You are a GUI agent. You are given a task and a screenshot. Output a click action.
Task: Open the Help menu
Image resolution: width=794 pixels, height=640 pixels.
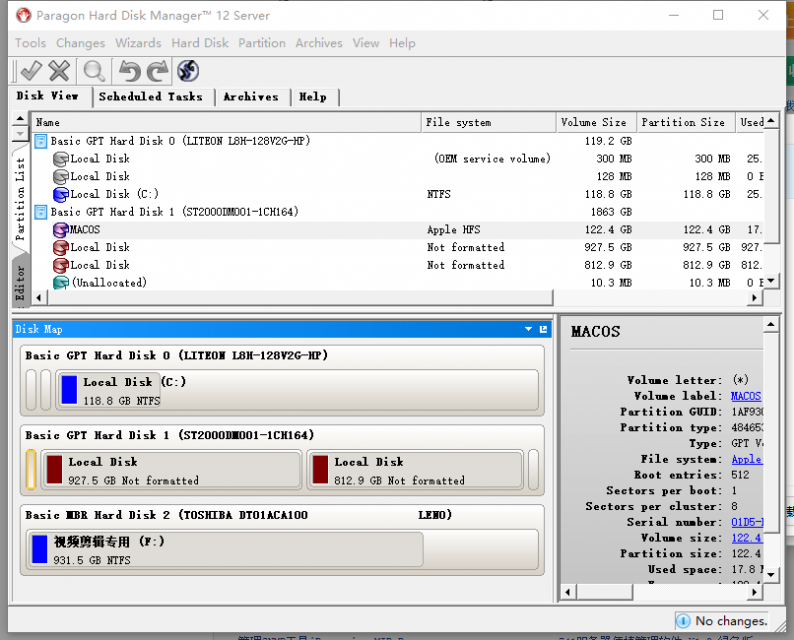pos(402,43)
